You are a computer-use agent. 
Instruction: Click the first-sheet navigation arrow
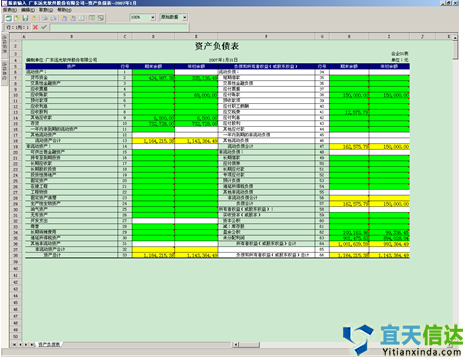click(14, 344)
